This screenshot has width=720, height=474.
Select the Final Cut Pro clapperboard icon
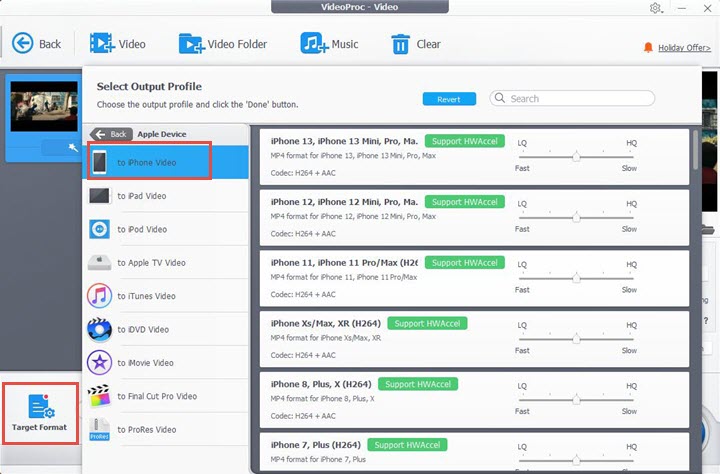pos(99,396)
